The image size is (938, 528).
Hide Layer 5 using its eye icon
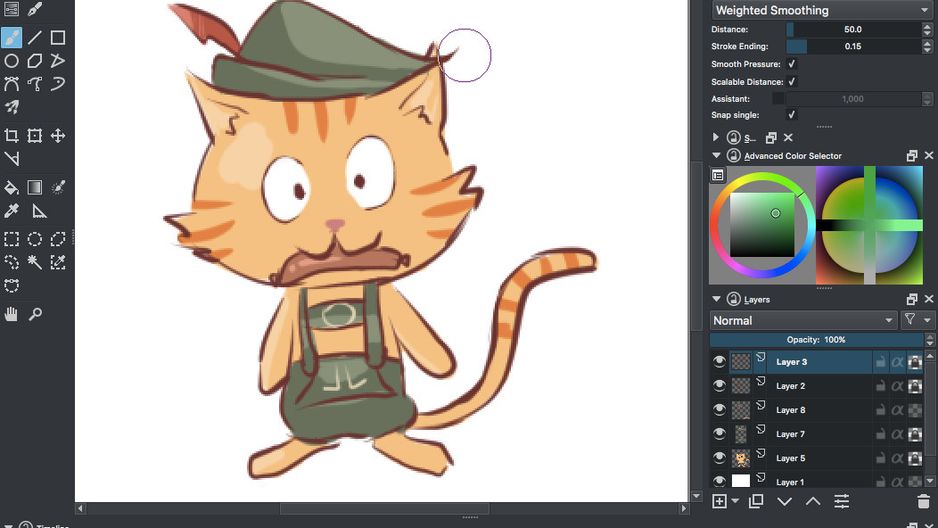[719, 458]
